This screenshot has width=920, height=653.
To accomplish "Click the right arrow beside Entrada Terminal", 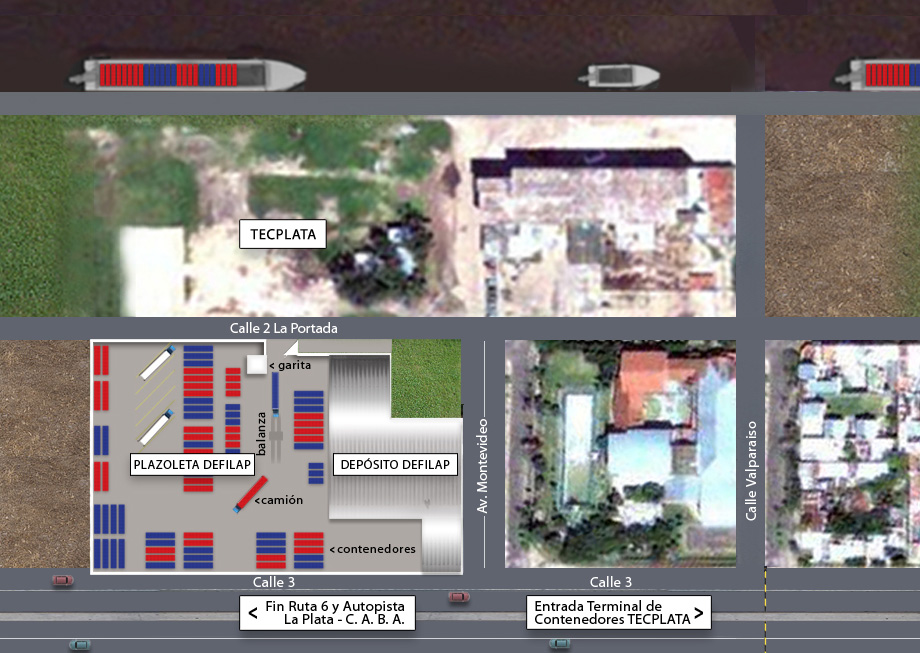I will point(698,612).
